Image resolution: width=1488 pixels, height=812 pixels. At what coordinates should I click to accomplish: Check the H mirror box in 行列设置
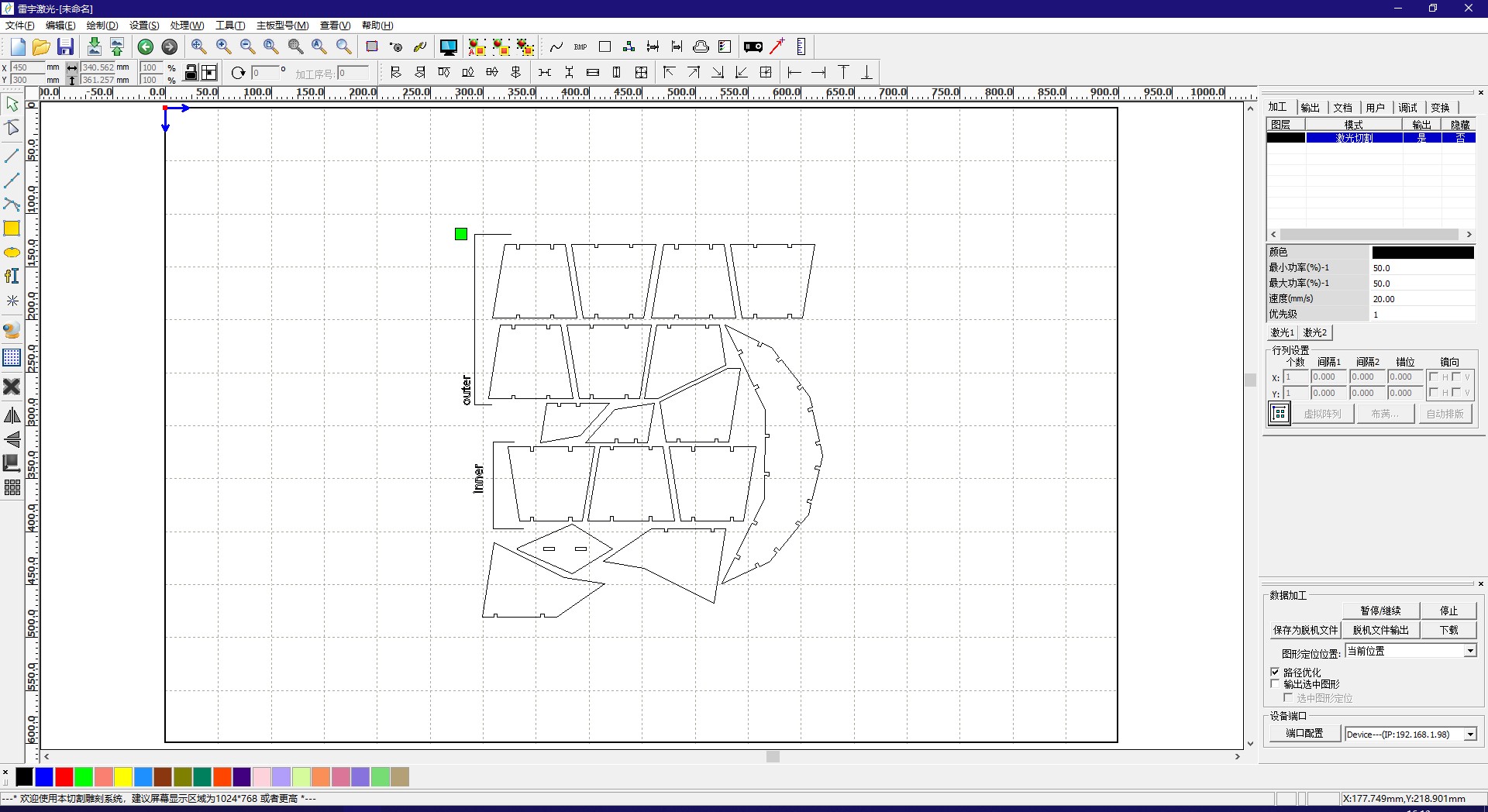1435,377
